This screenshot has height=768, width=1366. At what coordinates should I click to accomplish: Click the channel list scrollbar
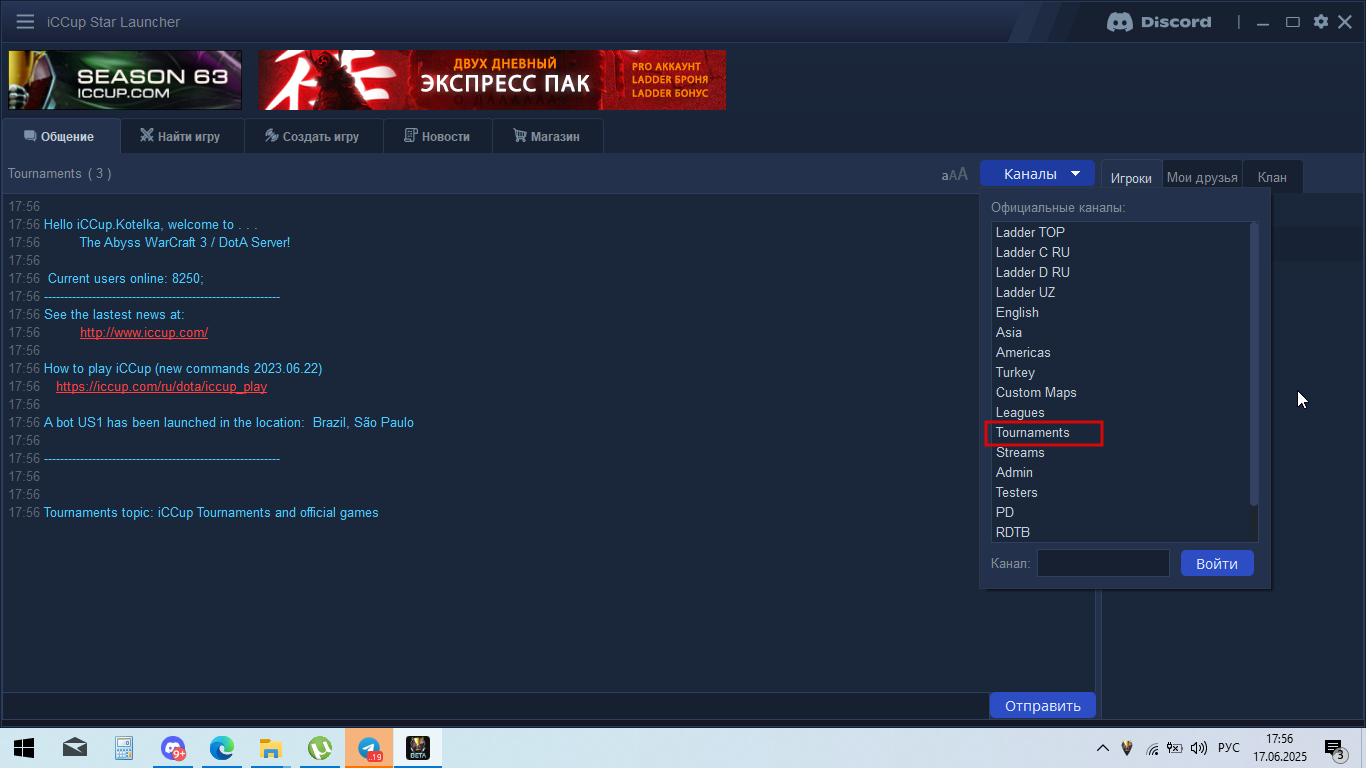pos(1255,365)
